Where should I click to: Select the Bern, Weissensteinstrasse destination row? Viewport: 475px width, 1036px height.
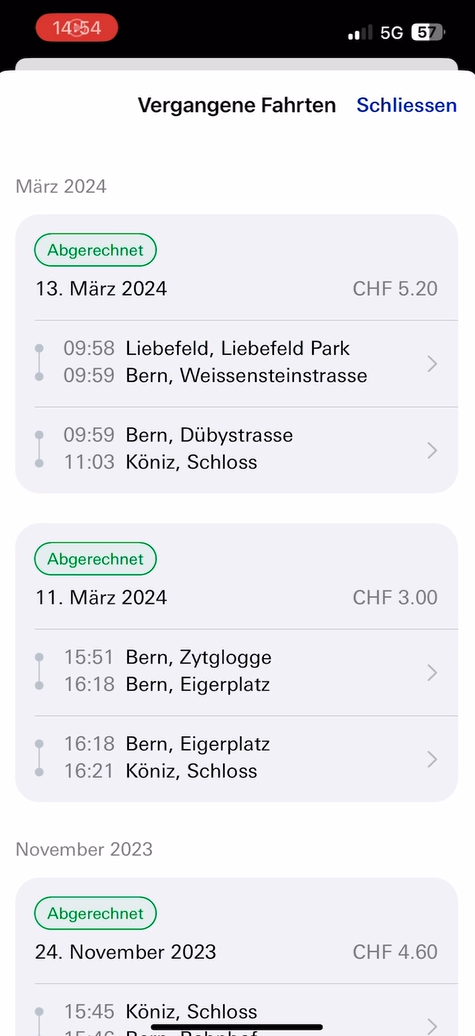[246, 375]
